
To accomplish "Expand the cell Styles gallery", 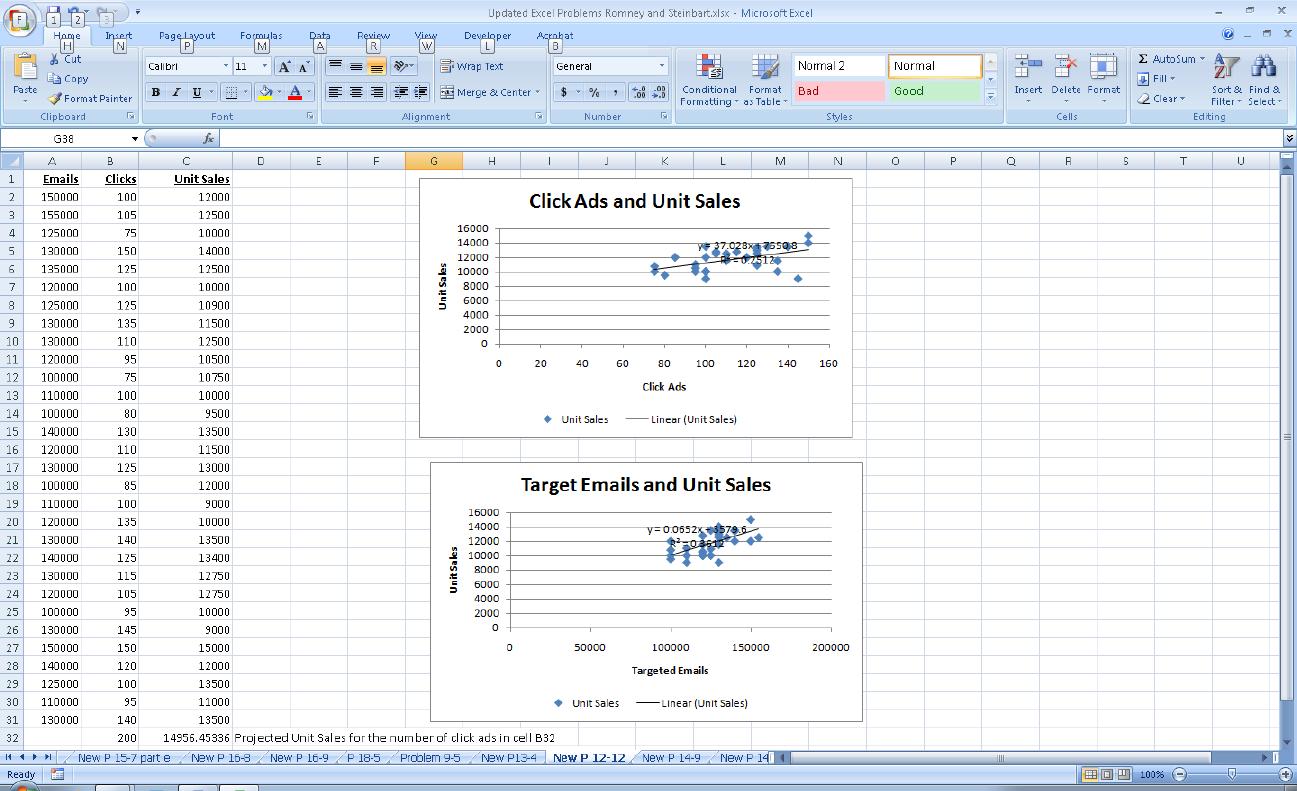I will pyautogui.click(x=991, y=97).
